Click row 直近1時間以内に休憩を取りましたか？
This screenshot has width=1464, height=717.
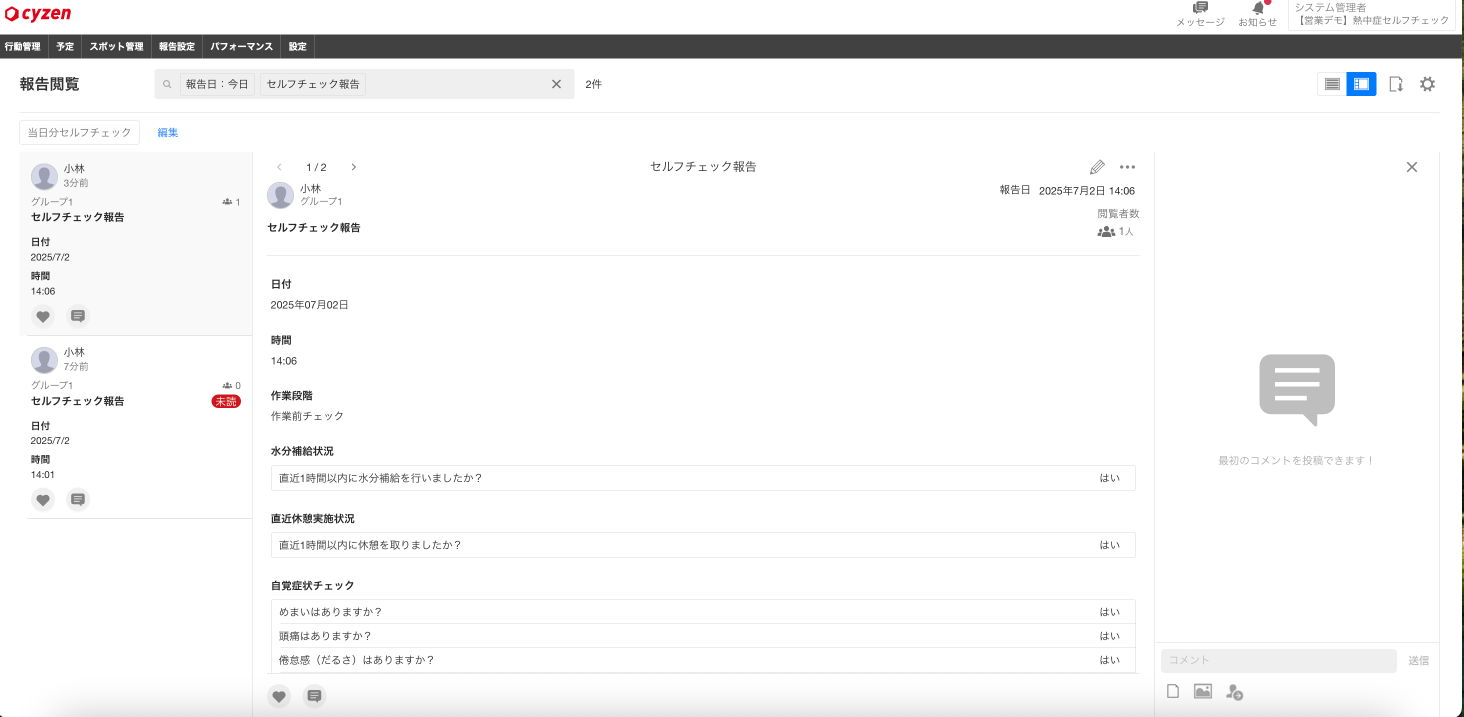703,545
